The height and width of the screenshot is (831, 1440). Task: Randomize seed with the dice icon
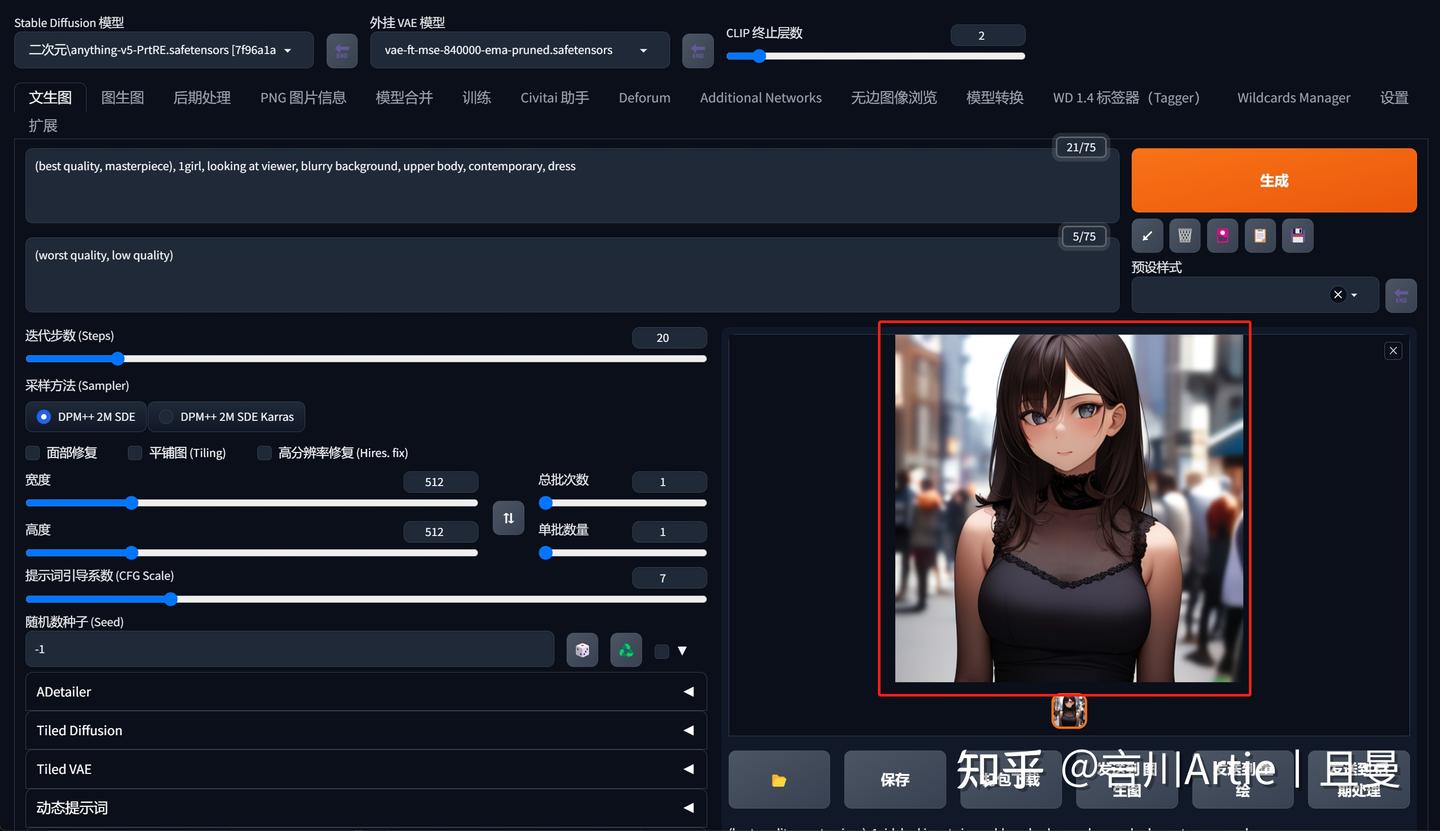point(582,650)
